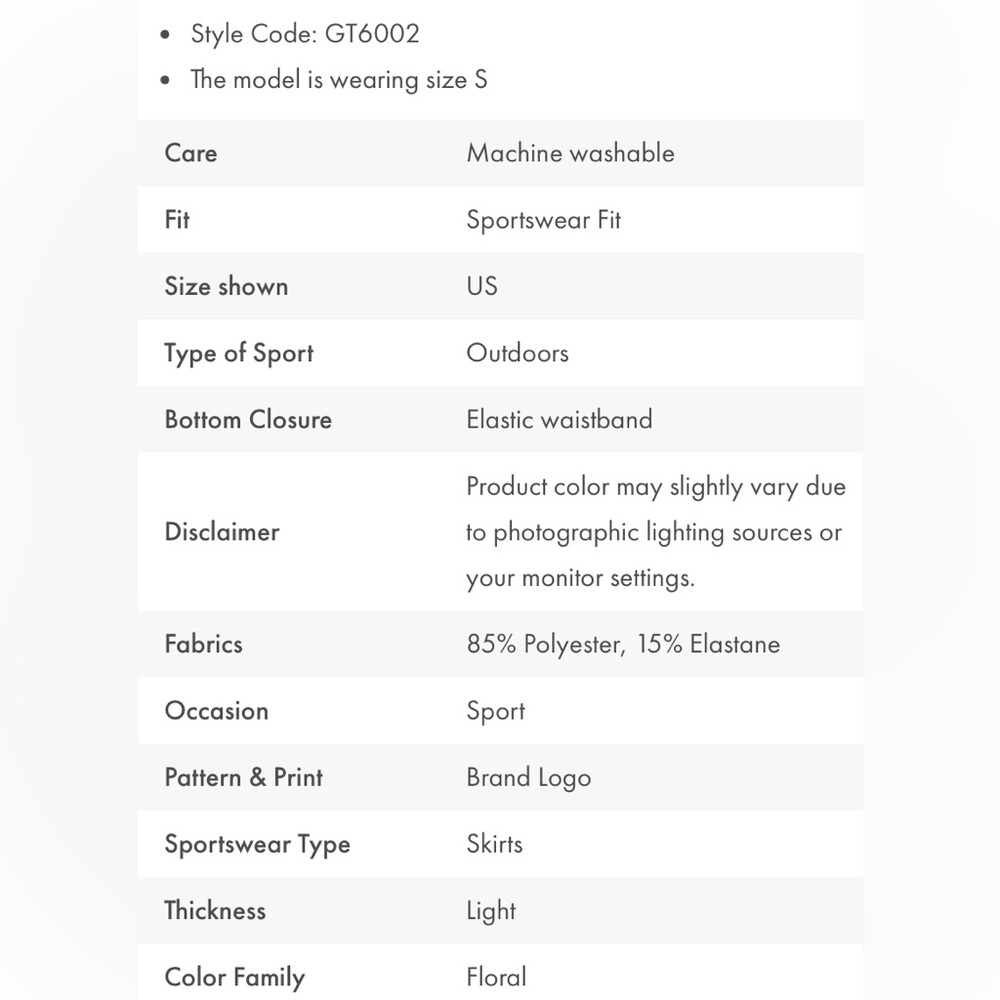The height and width of the screenshot is (1000, 1000).
Task: Click the Elastic waistband value
Action: 559,420
